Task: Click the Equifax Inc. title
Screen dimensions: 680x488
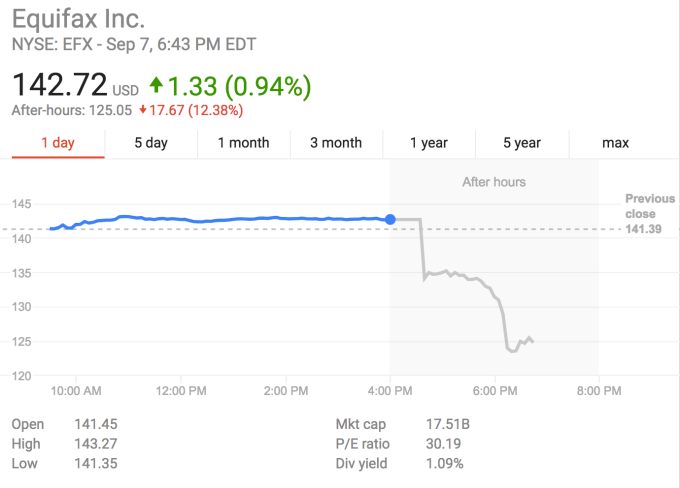Action: tap(79, 18)
